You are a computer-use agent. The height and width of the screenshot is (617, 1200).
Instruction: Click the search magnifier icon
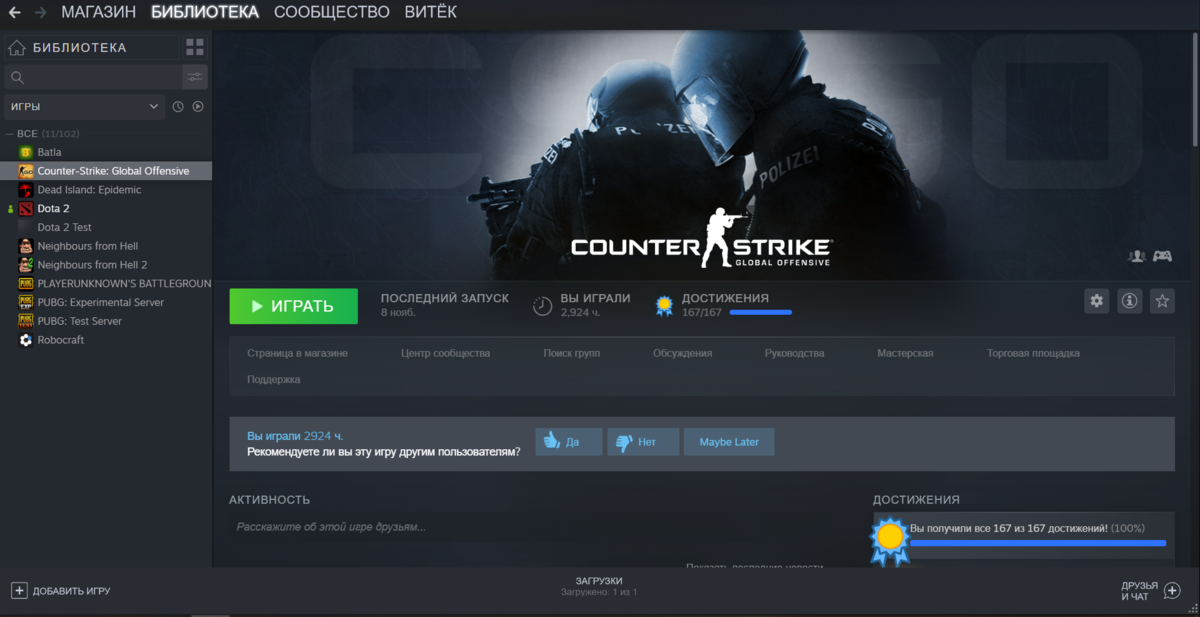coord(16,77)
